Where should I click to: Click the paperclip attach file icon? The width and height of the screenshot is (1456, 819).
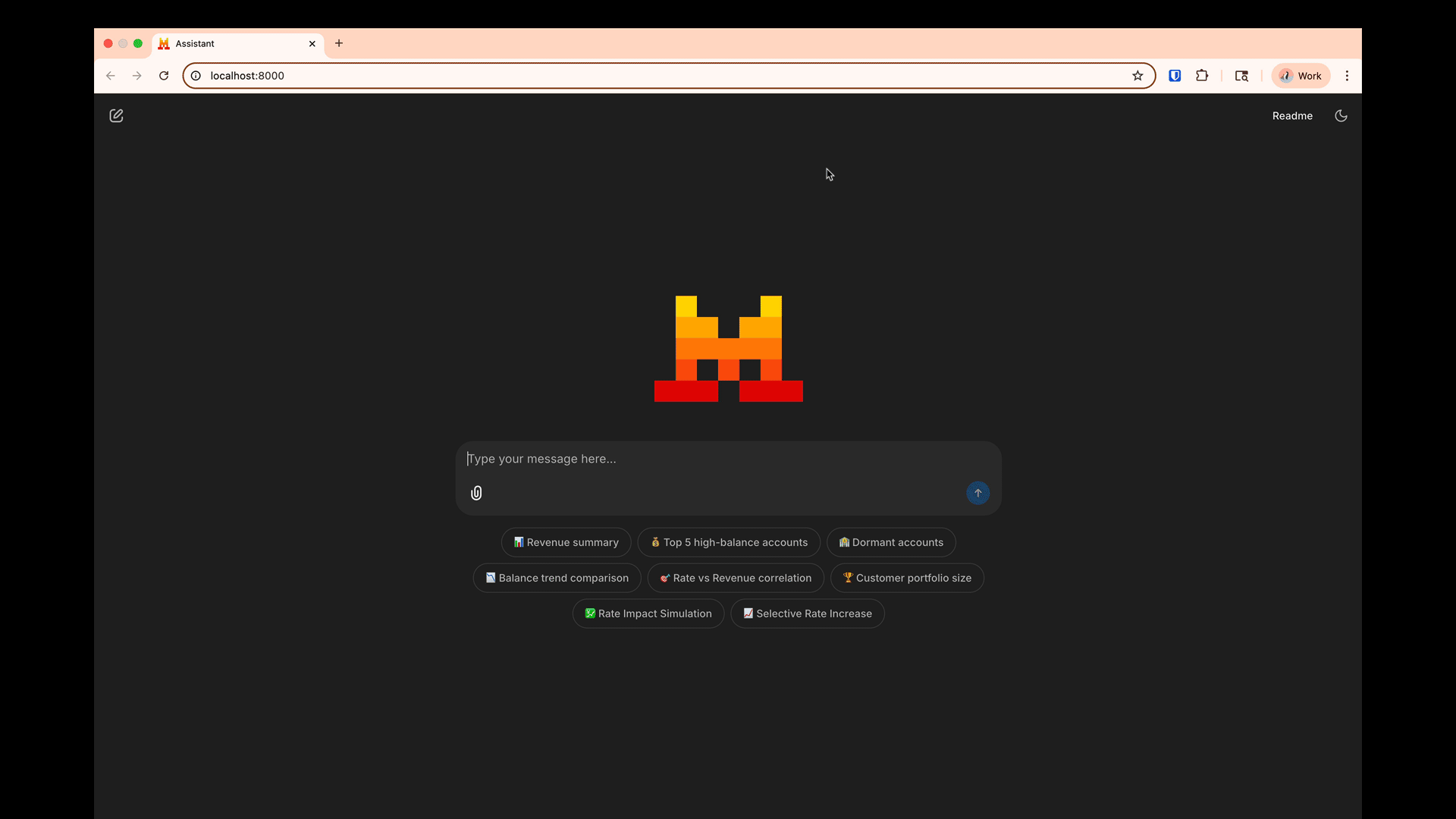[476, 493]
